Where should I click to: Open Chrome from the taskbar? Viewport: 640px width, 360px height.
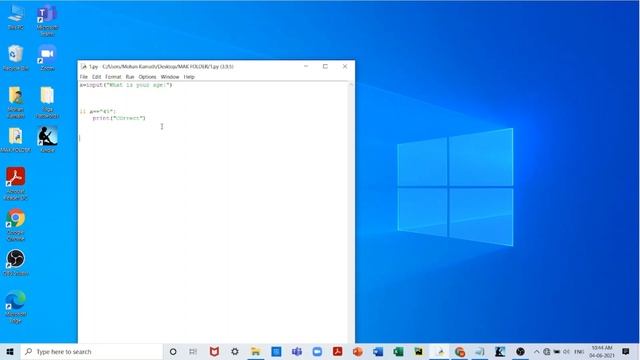tap(460, 351)
